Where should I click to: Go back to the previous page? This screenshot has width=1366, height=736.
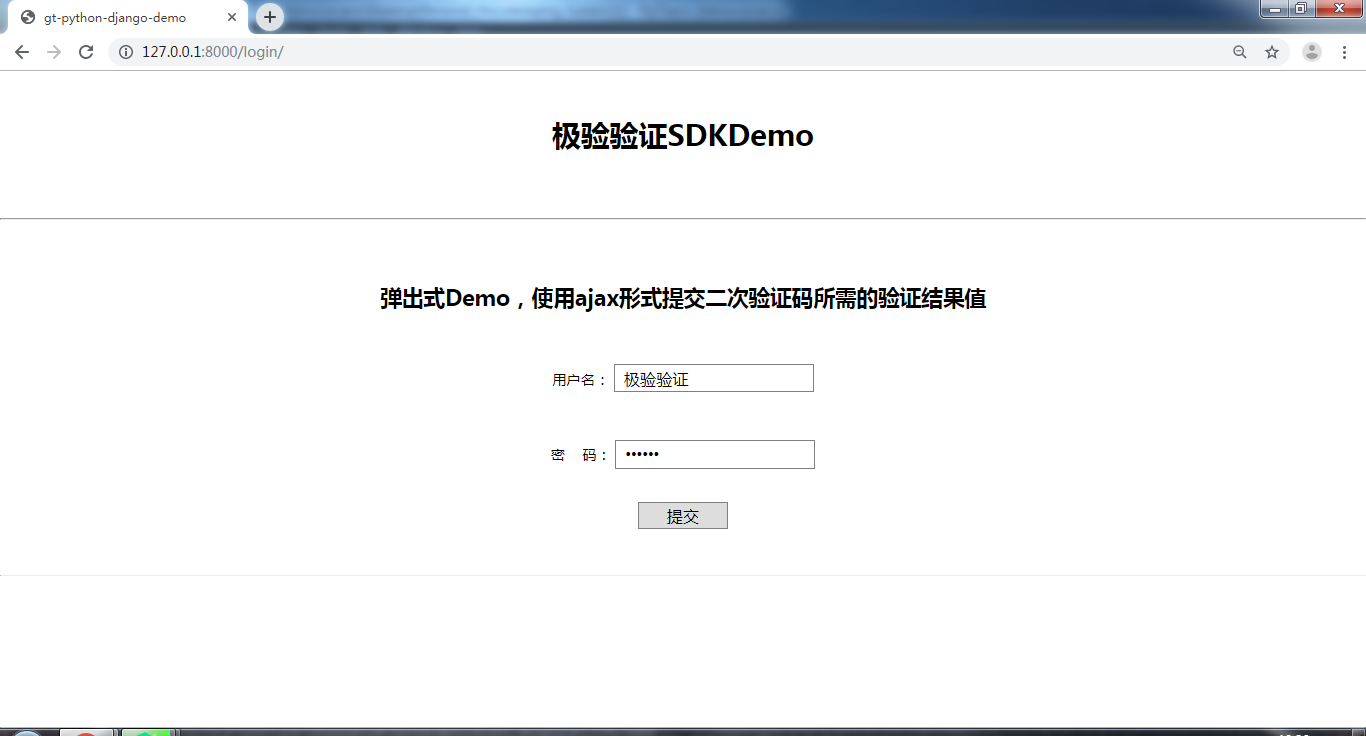click(x=22, y=52)
